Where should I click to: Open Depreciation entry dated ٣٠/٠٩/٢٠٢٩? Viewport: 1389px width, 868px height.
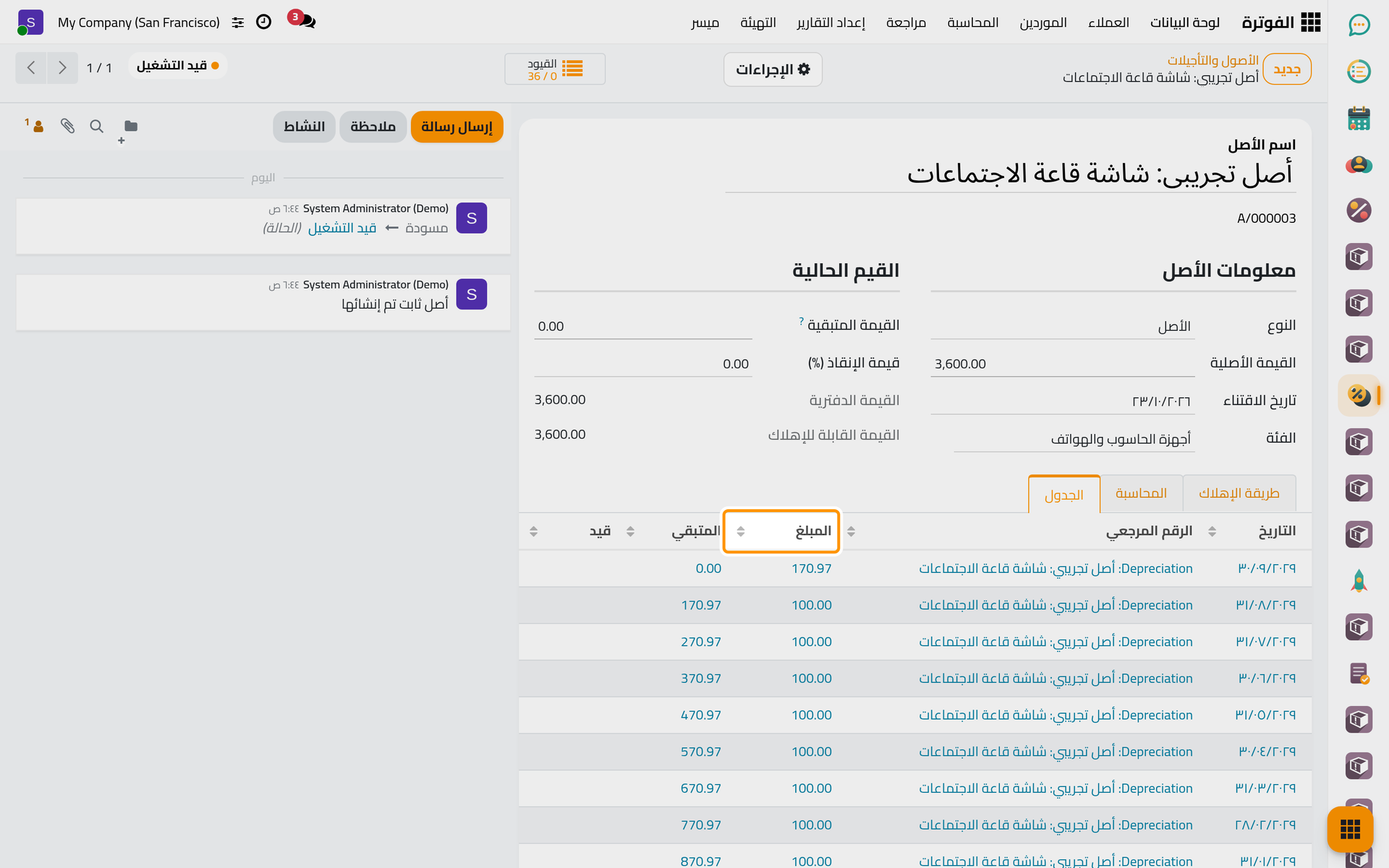tap(915, 569)
